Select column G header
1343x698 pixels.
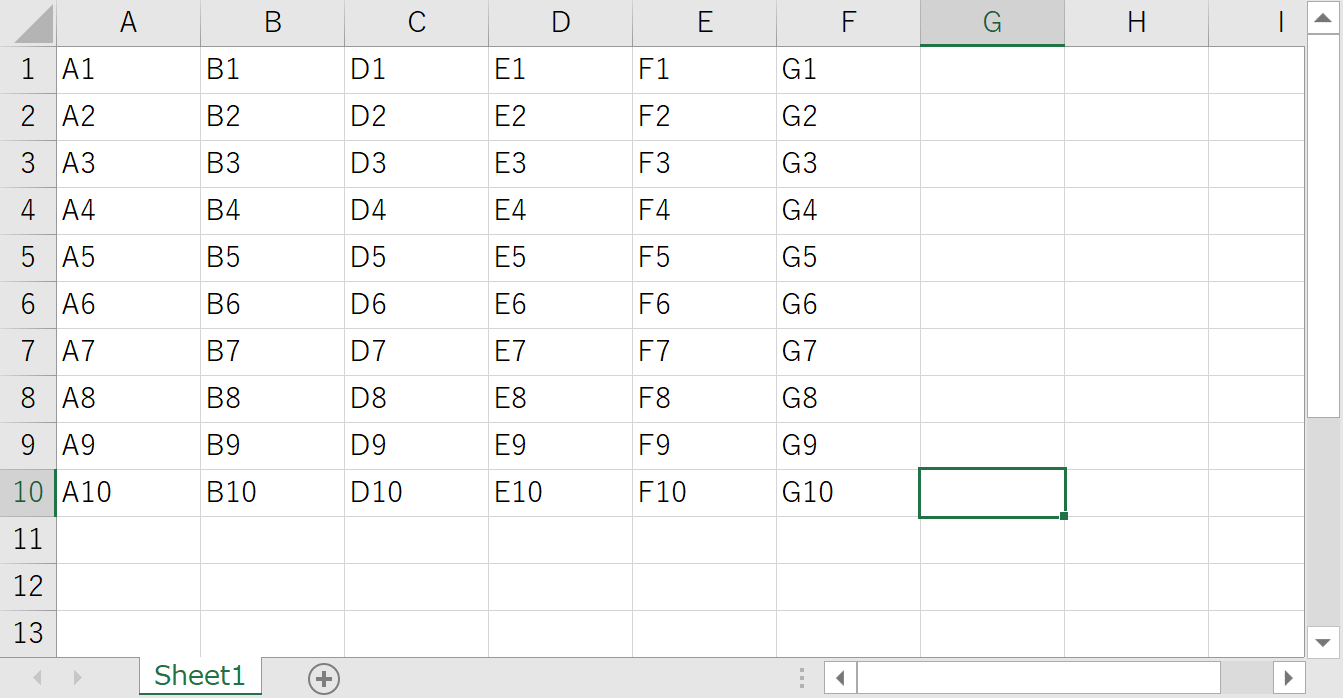point(992,23)
